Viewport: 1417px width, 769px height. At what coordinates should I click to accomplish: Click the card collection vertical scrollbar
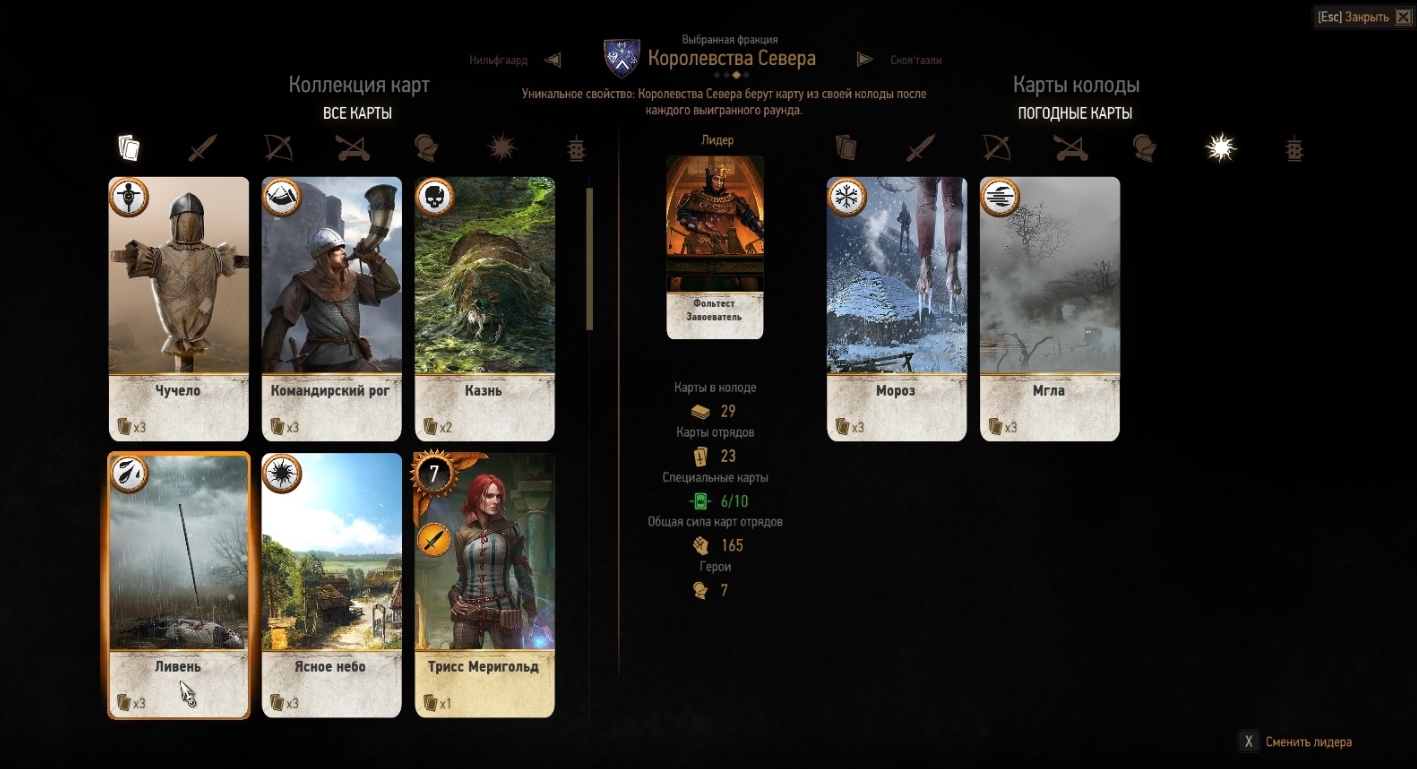(x=590, y=258)
